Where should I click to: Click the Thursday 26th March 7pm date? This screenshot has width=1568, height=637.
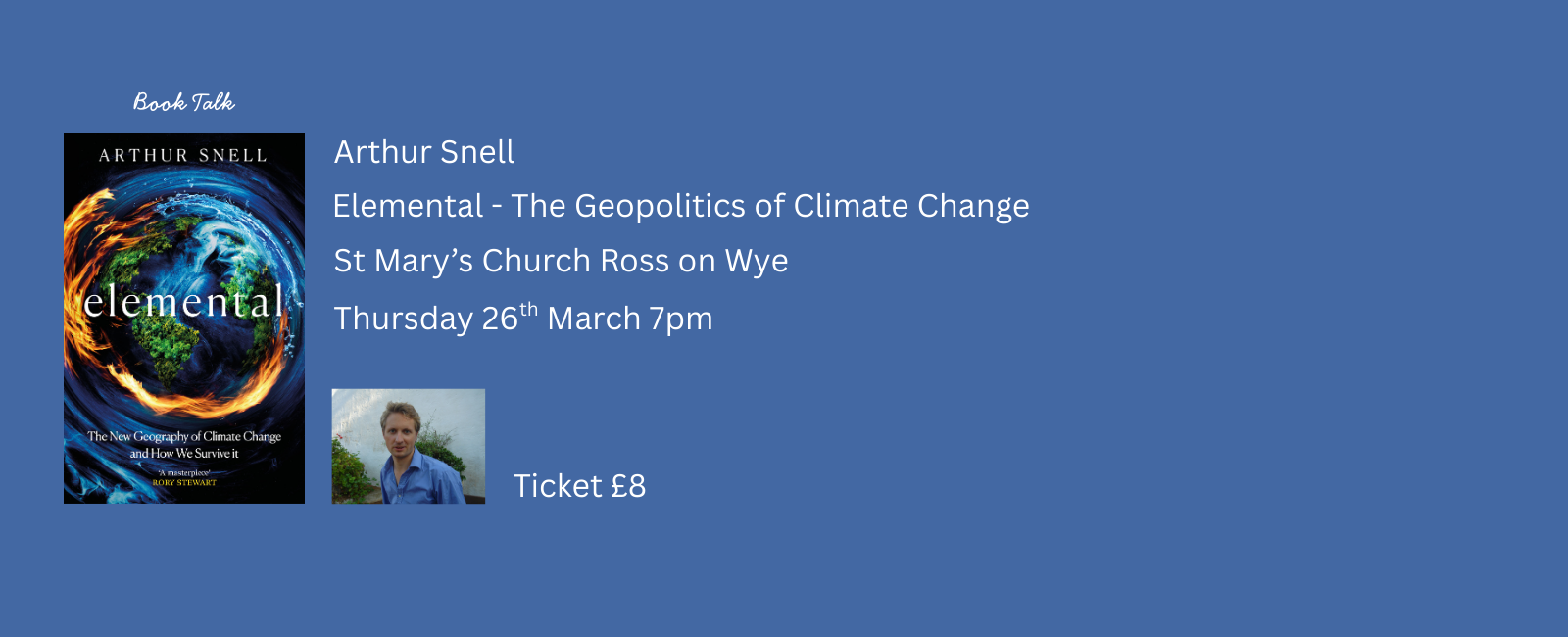click(x=523, y=318)
